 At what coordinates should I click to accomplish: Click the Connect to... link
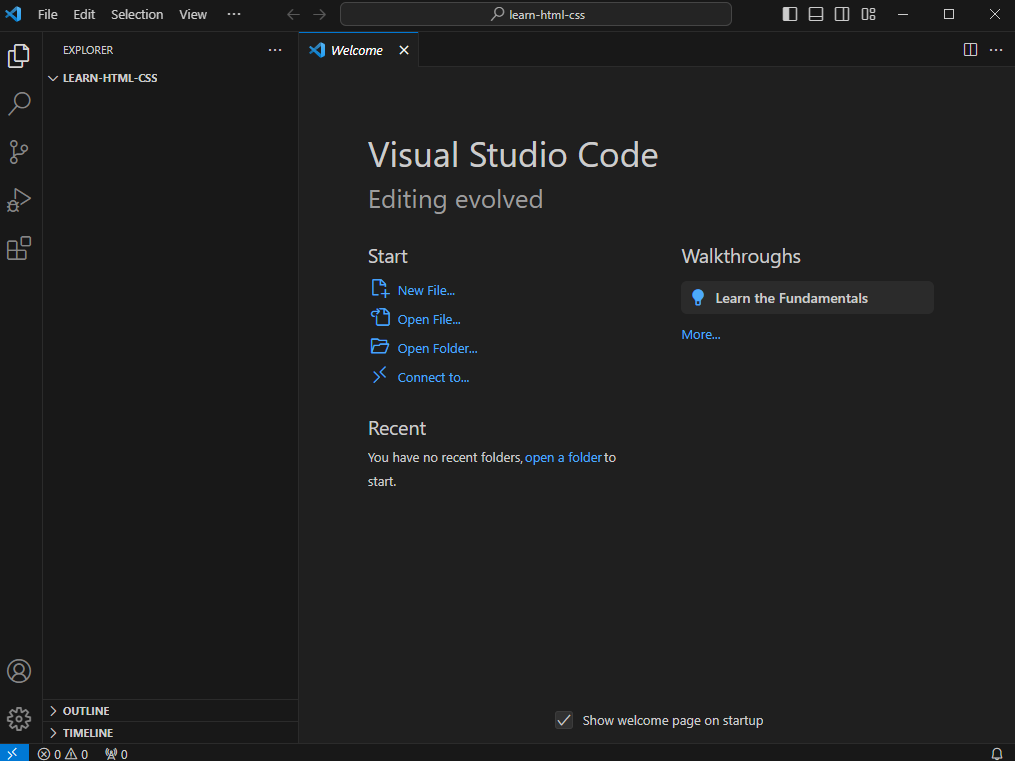click(x=433, y=377)
